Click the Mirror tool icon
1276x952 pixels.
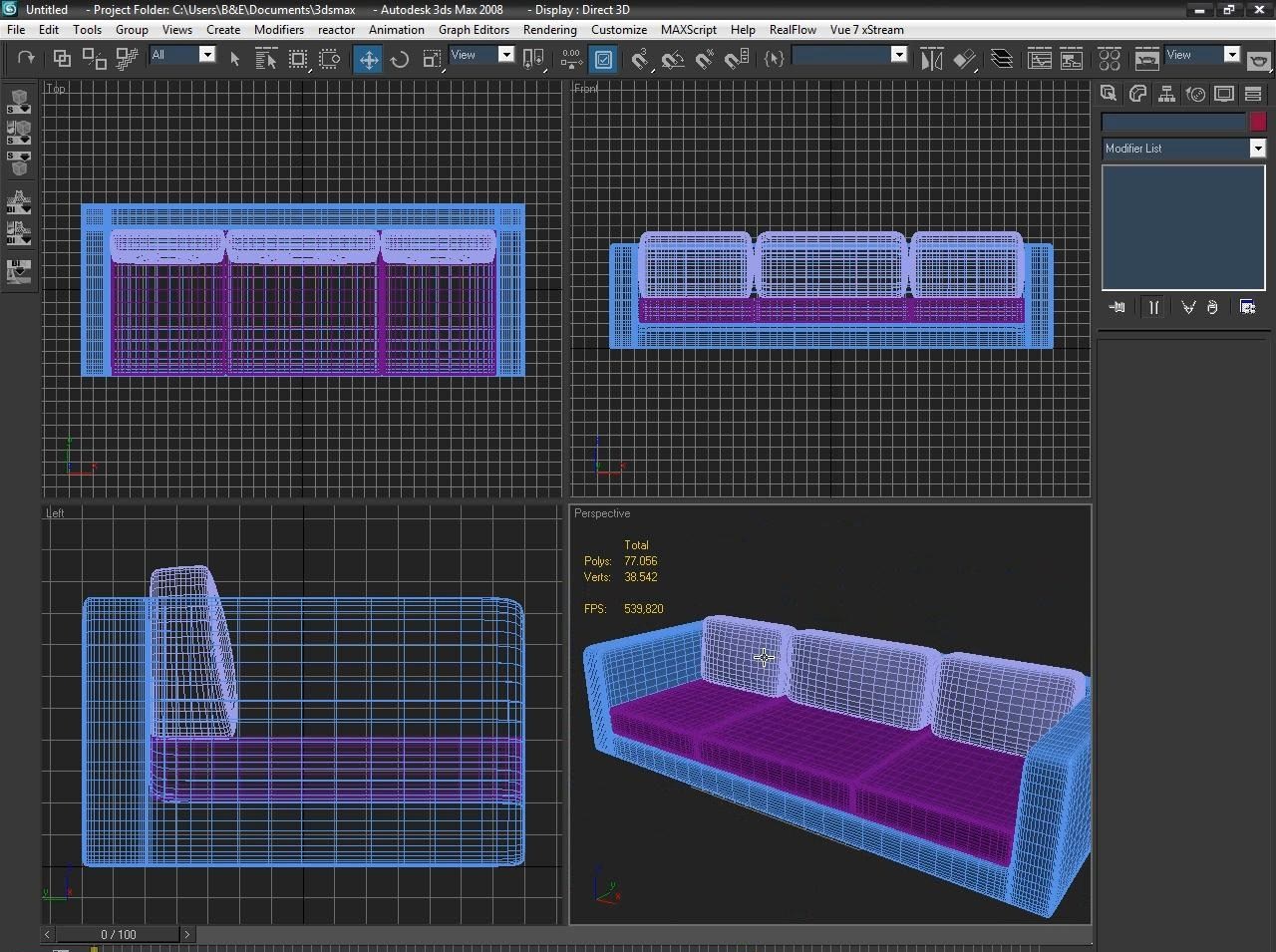931,60
